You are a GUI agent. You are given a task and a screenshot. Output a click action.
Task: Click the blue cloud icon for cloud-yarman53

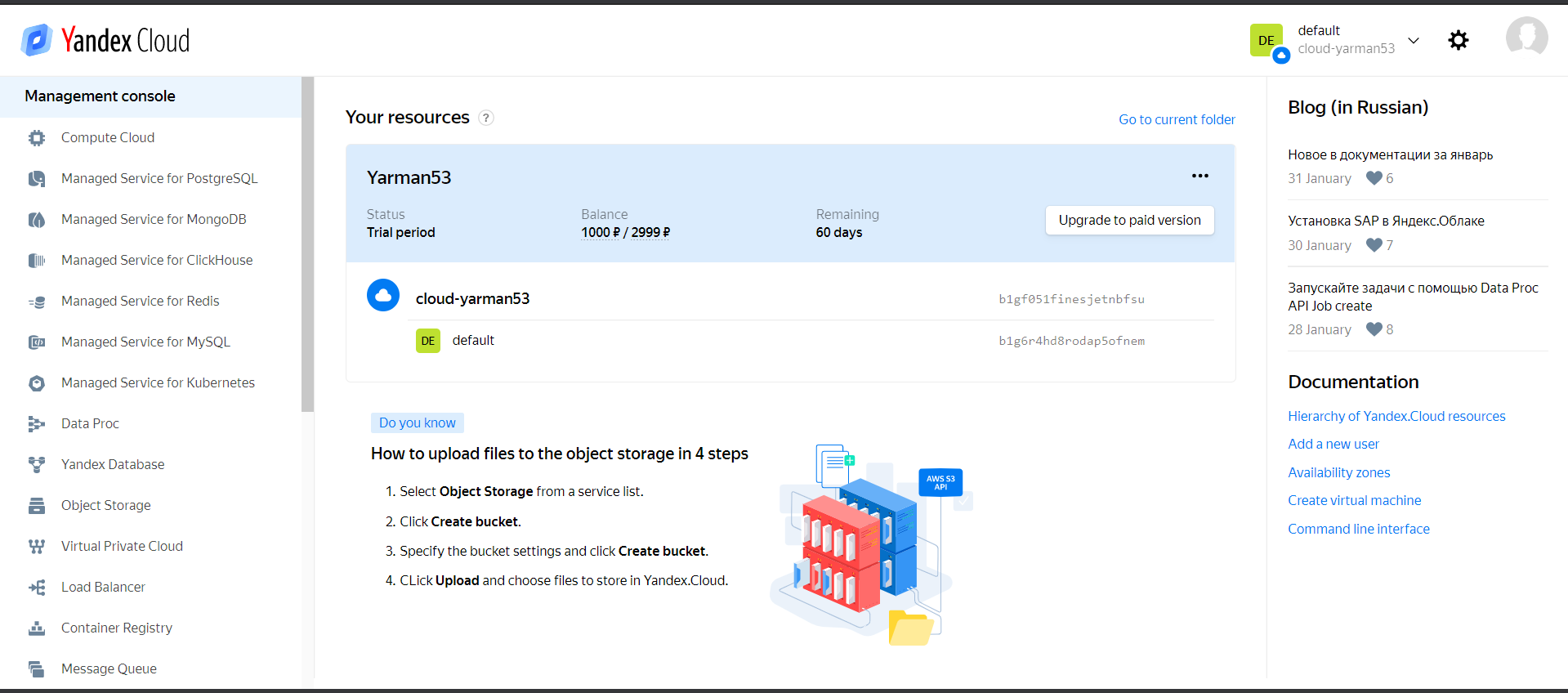tap(383, 295)
